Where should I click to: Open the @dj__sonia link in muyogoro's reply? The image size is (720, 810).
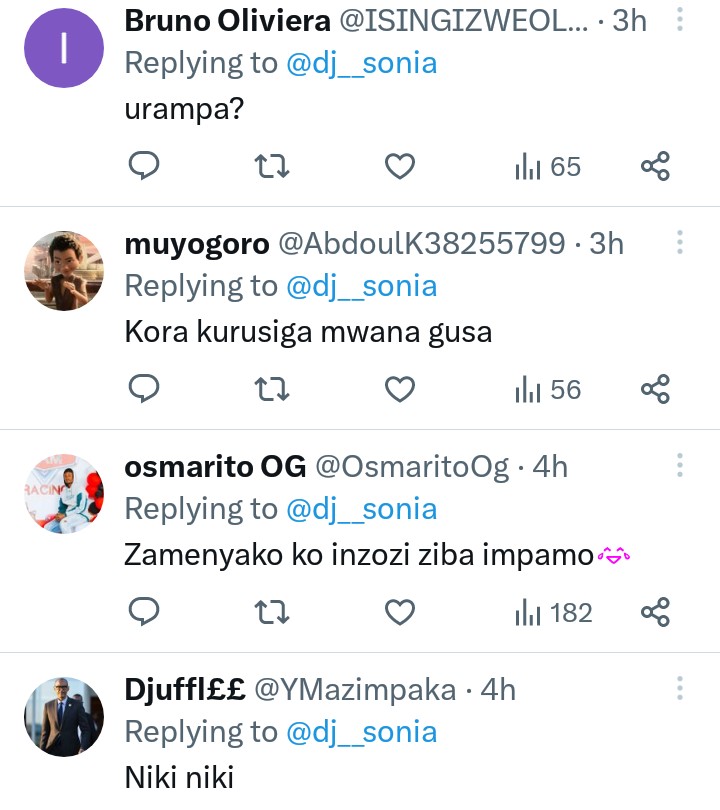click(x=362, y=287)
